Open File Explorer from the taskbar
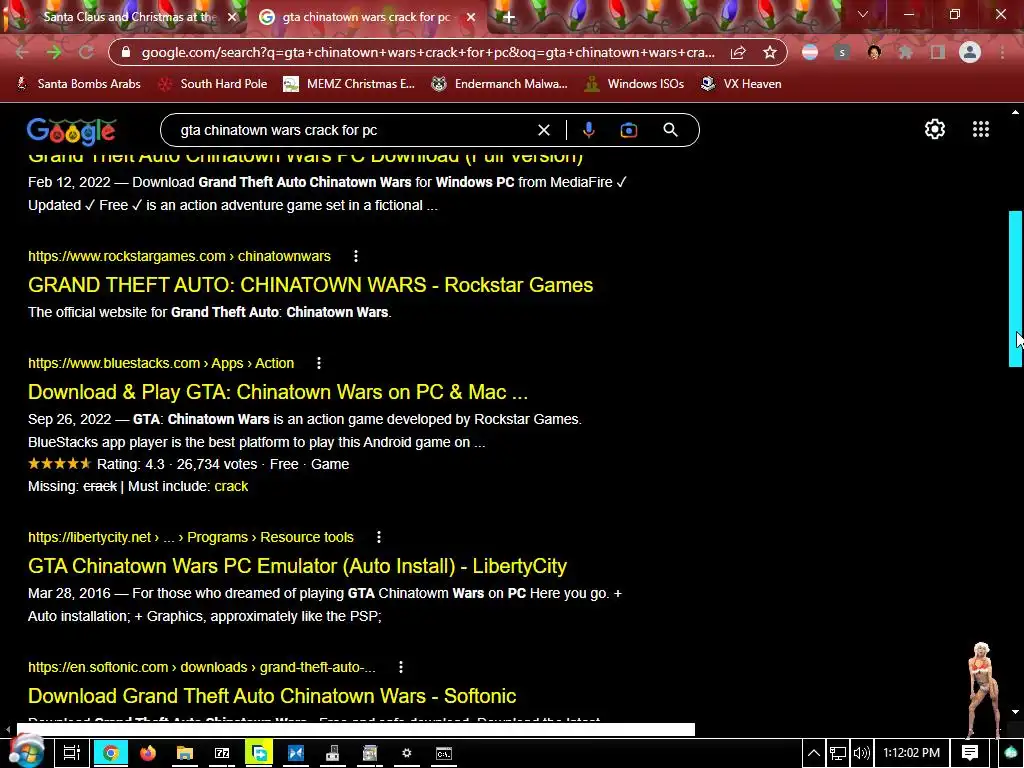 185,753
